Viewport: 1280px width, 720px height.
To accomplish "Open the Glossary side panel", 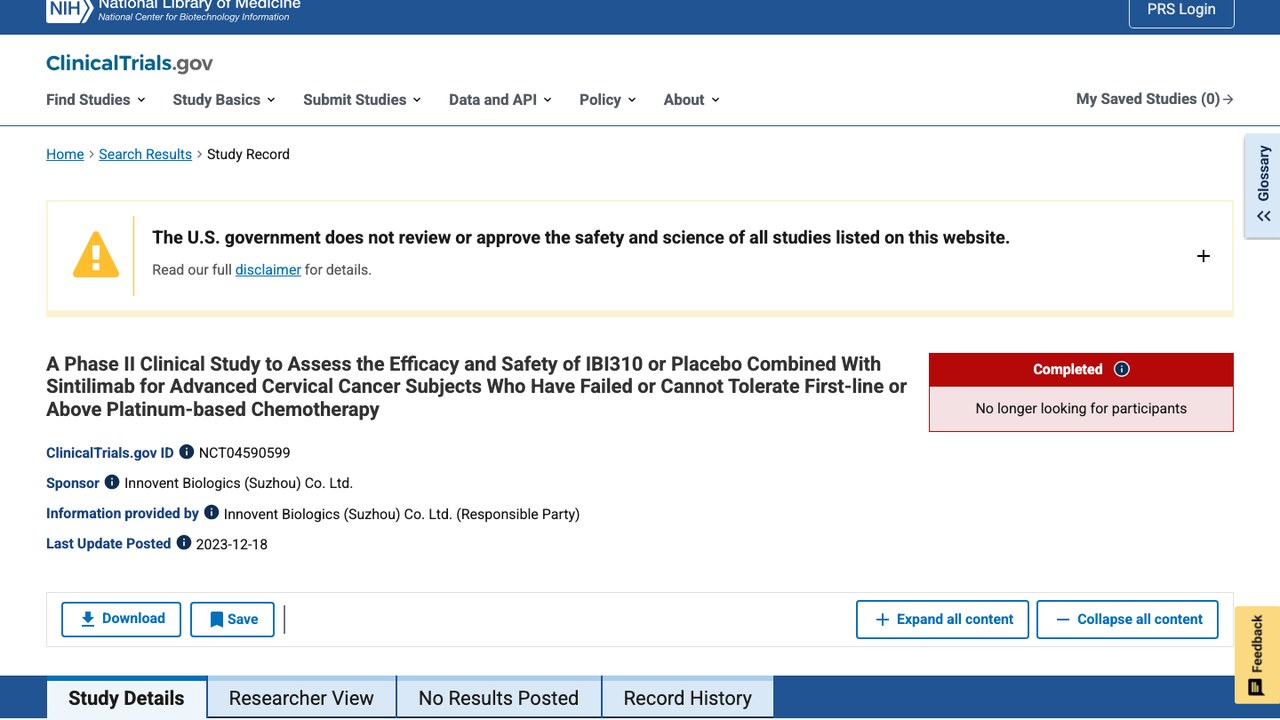I will [x=1263, y=186].
